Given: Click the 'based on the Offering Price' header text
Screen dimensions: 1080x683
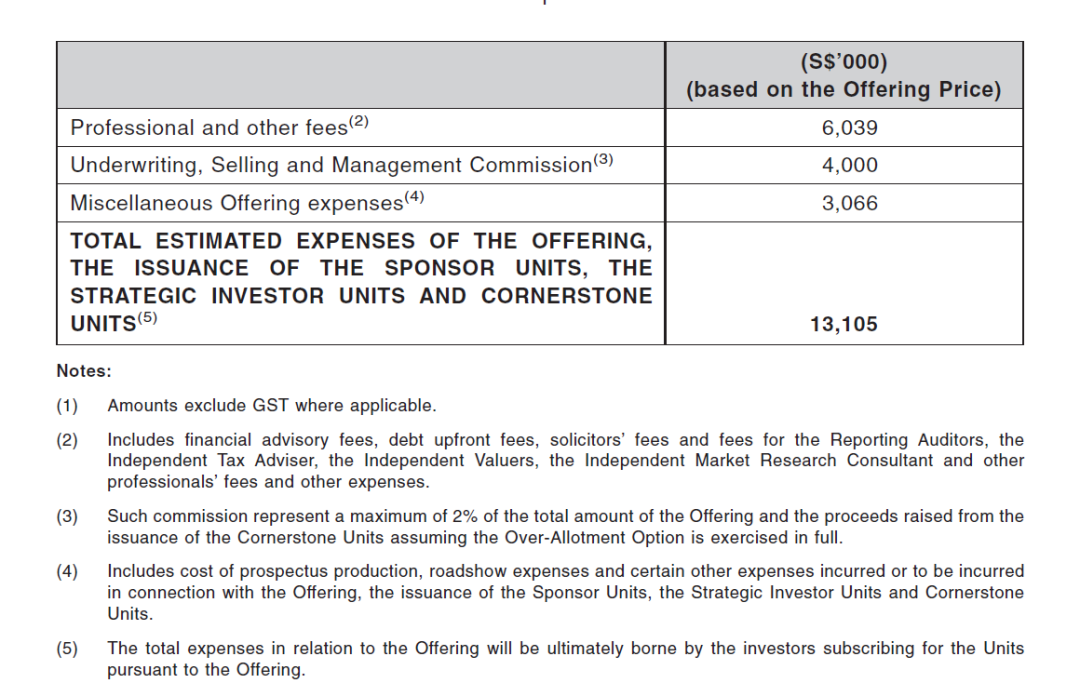Looking at the screenshot, I should [x=844, y=90].
